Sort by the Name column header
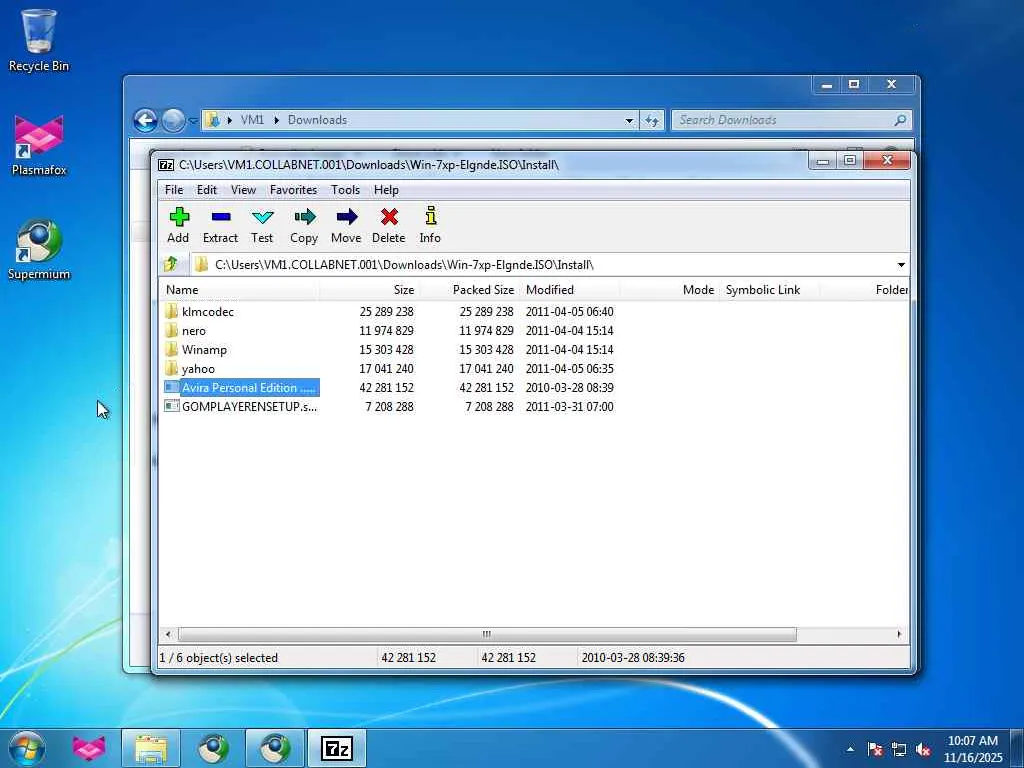This screenshot has height=768, width=1024. coord(239,289)
